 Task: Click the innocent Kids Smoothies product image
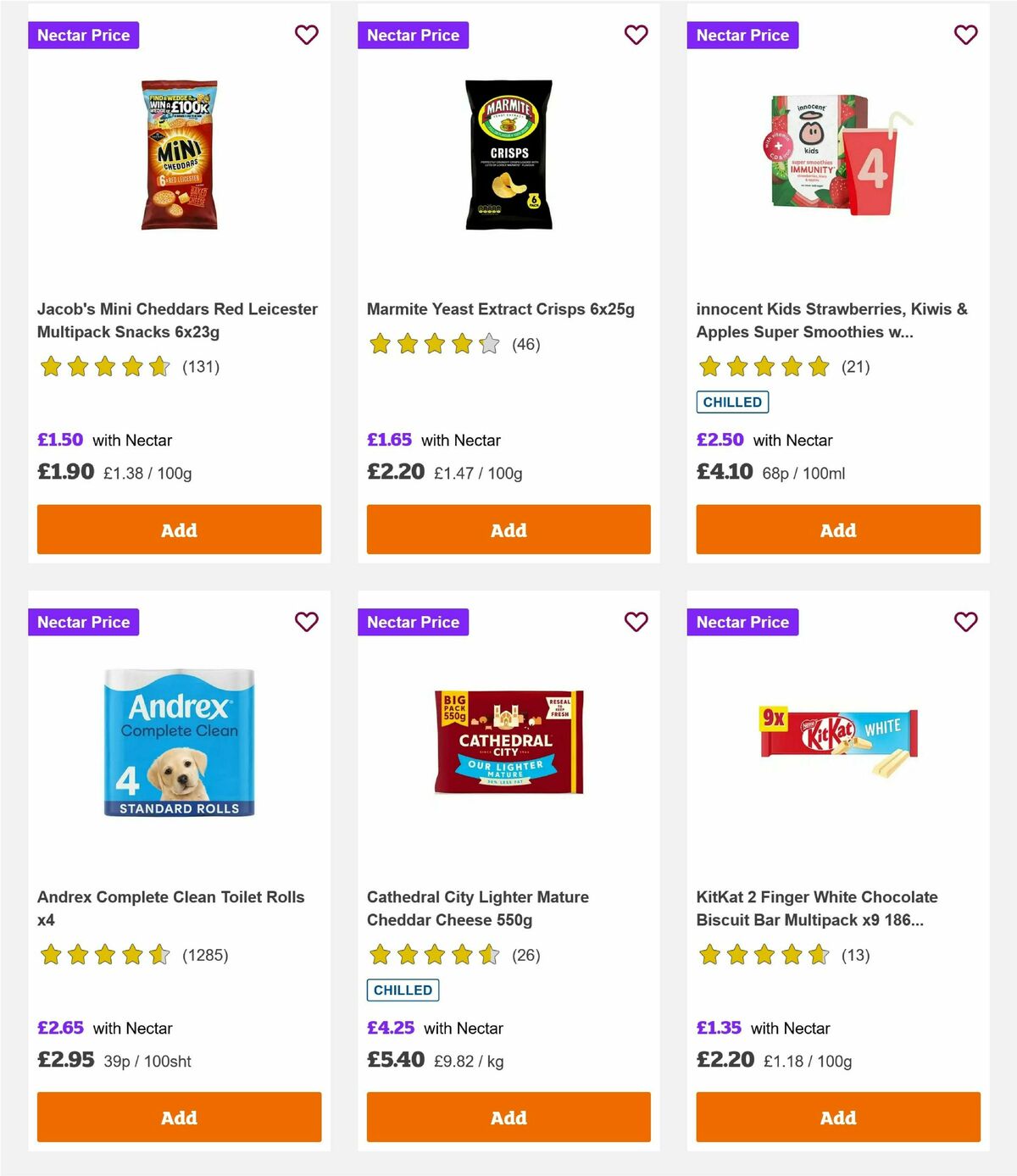coord(836,153)
